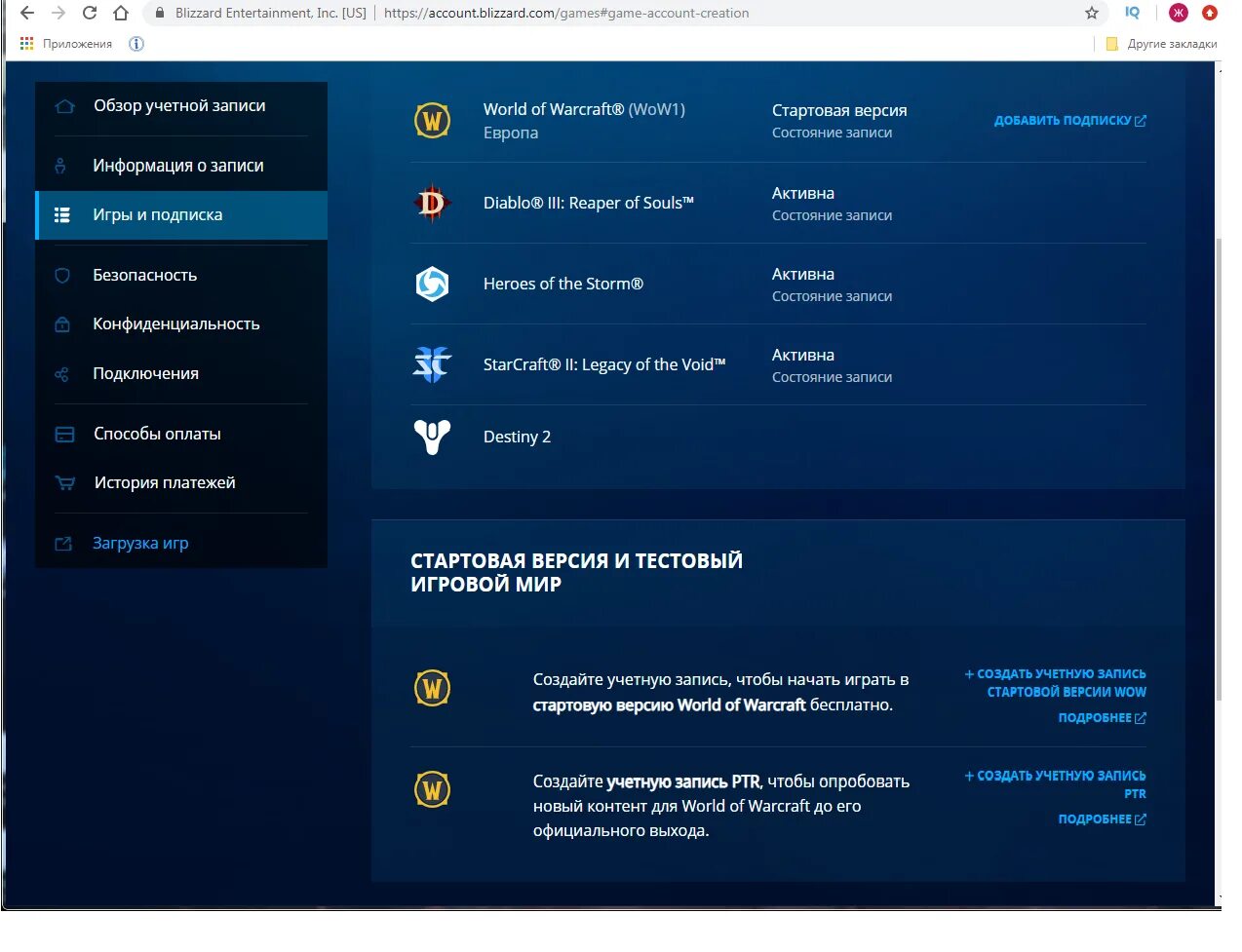
Task: Click the WoW icon beside starter edition text
Action: point(432,688)
